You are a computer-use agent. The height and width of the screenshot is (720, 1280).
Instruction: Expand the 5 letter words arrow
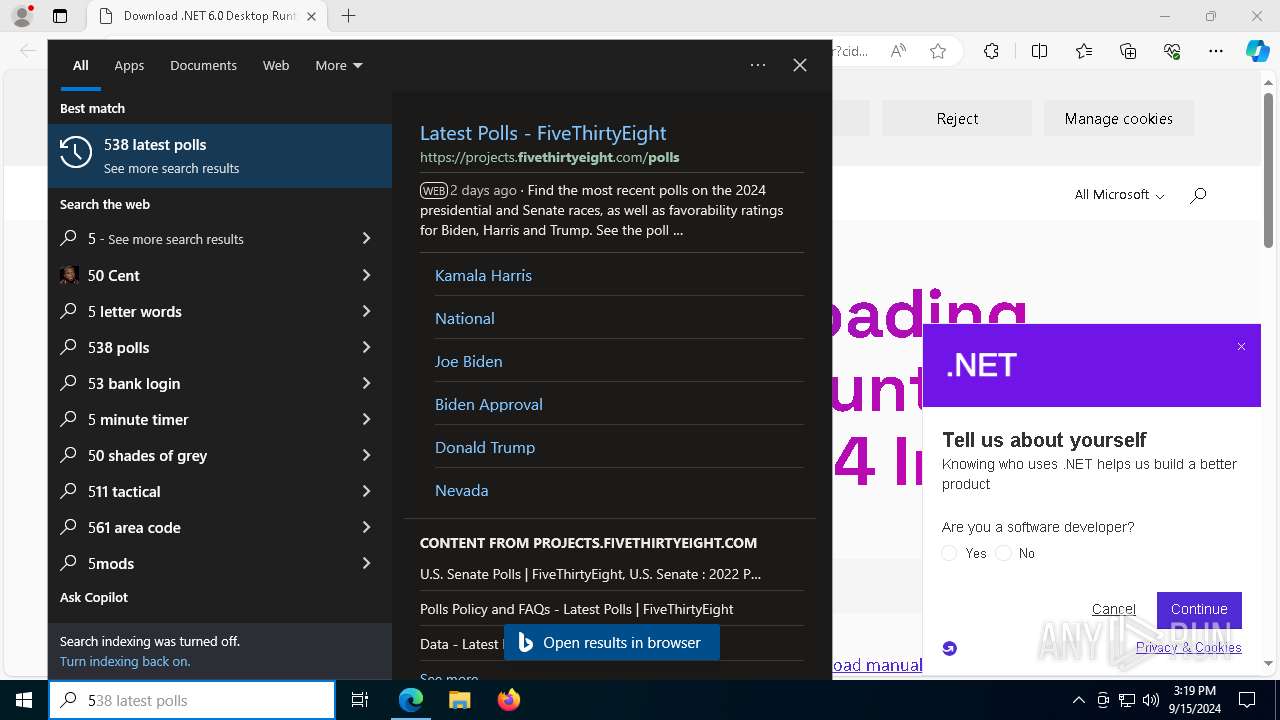[x=366, y=311]
